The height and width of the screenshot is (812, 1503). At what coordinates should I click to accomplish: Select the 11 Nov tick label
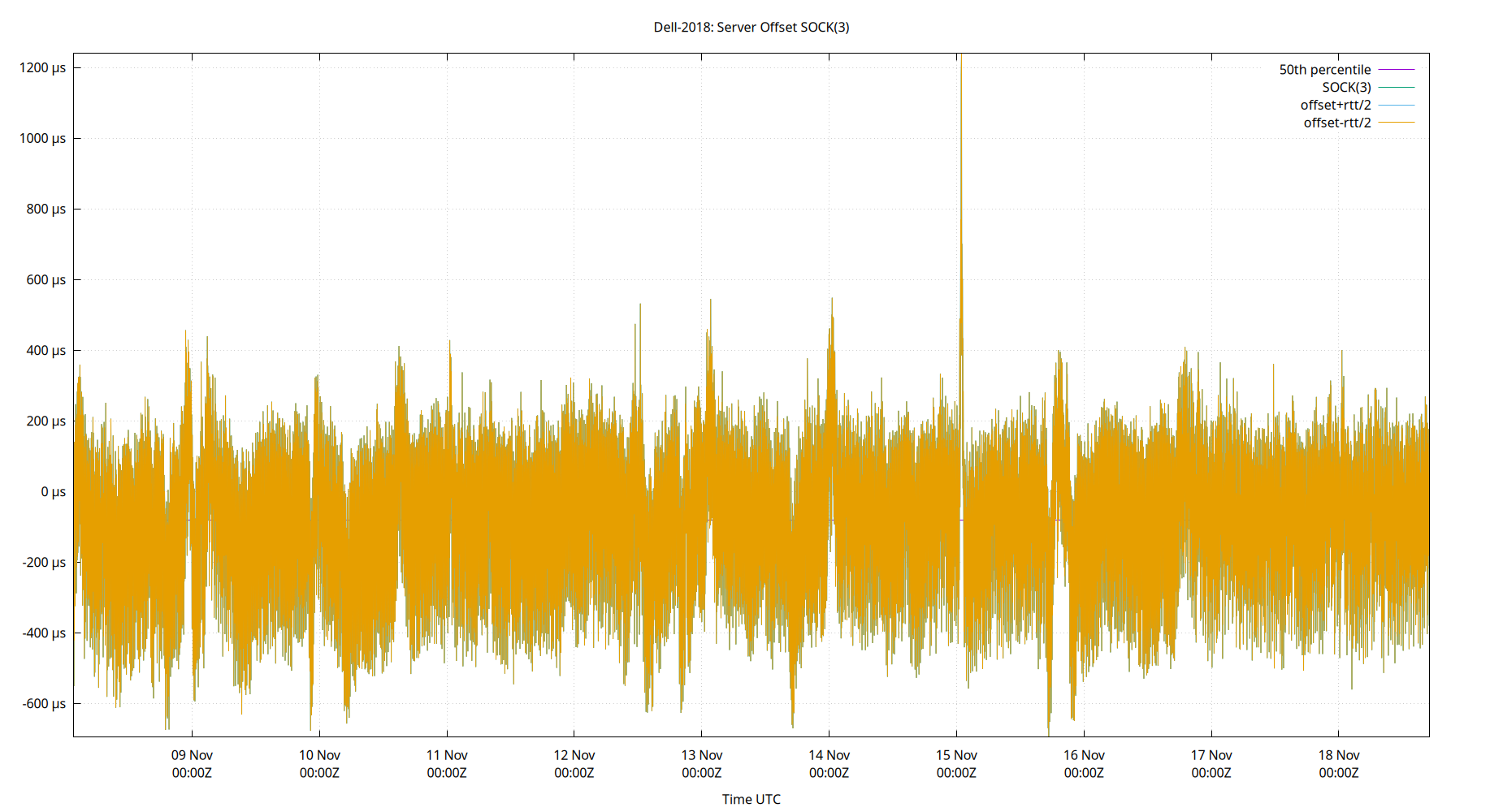[x=447, y=754]
